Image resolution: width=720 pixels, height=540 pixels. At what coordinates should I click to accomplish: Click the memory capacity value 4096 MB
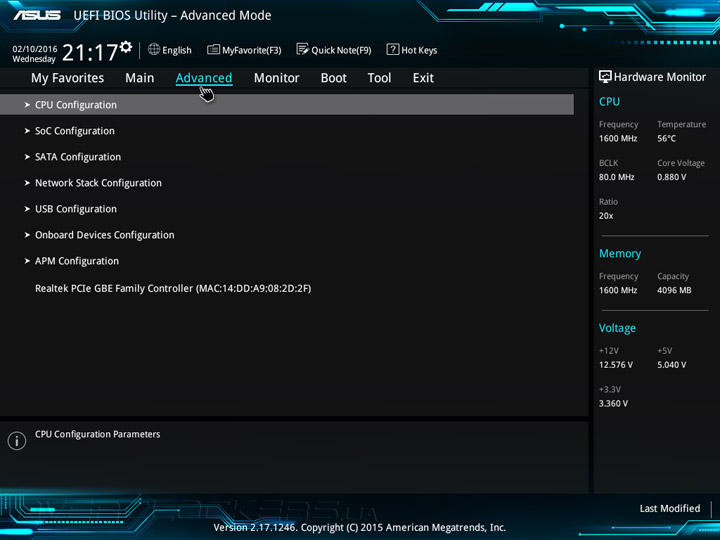(x=674, y=290)
